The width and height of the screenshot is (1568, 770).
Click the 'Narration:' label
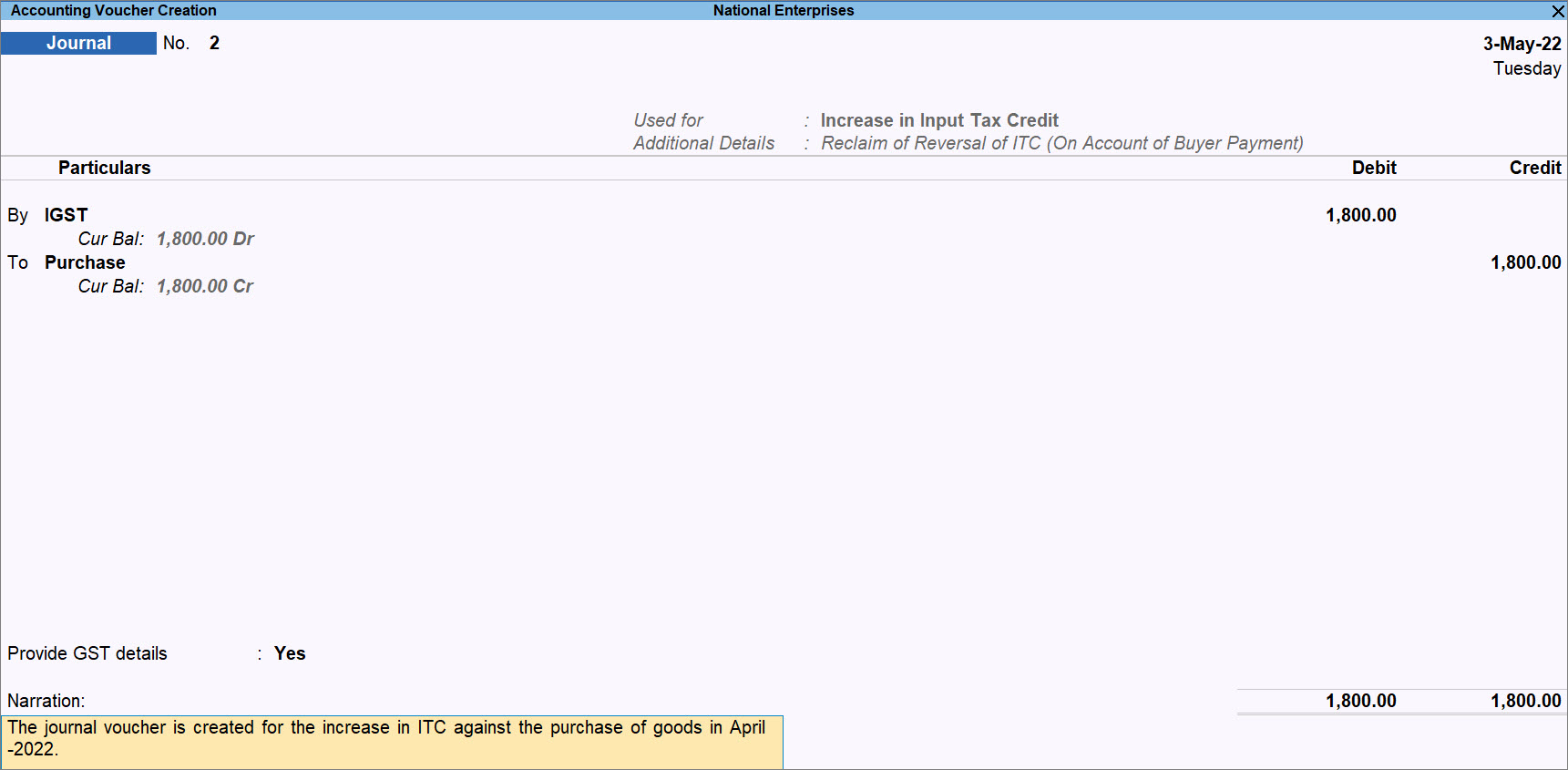coord(46,701)
